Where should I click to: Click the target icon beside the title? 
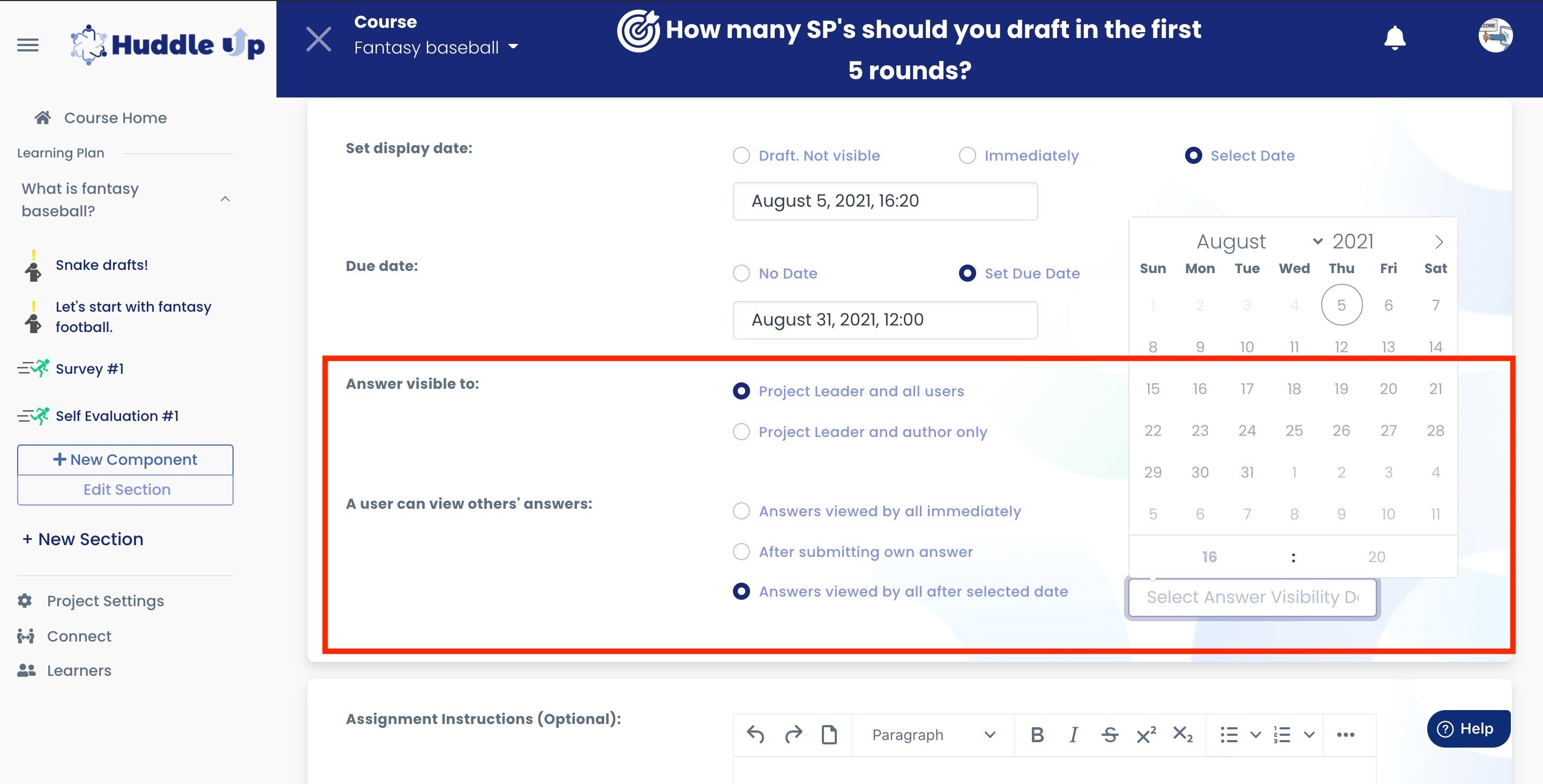(x=639, y=31)
